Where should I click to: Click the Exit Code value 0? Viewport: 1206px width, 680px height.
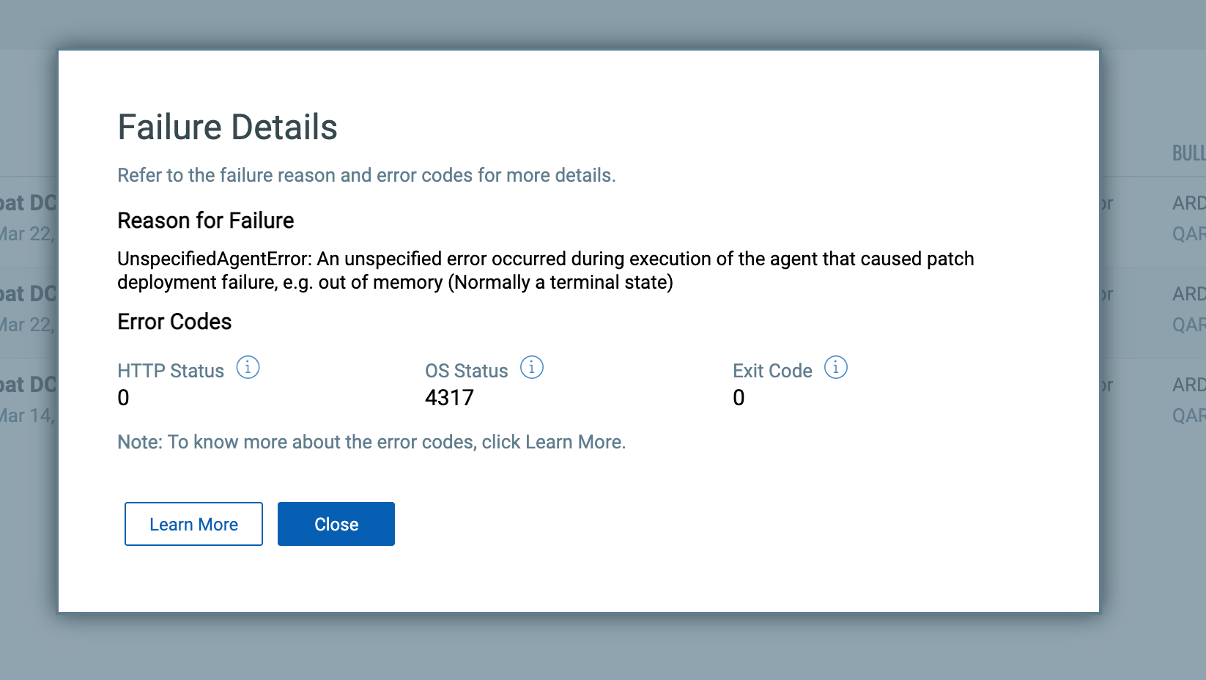(x=738, y=397)
